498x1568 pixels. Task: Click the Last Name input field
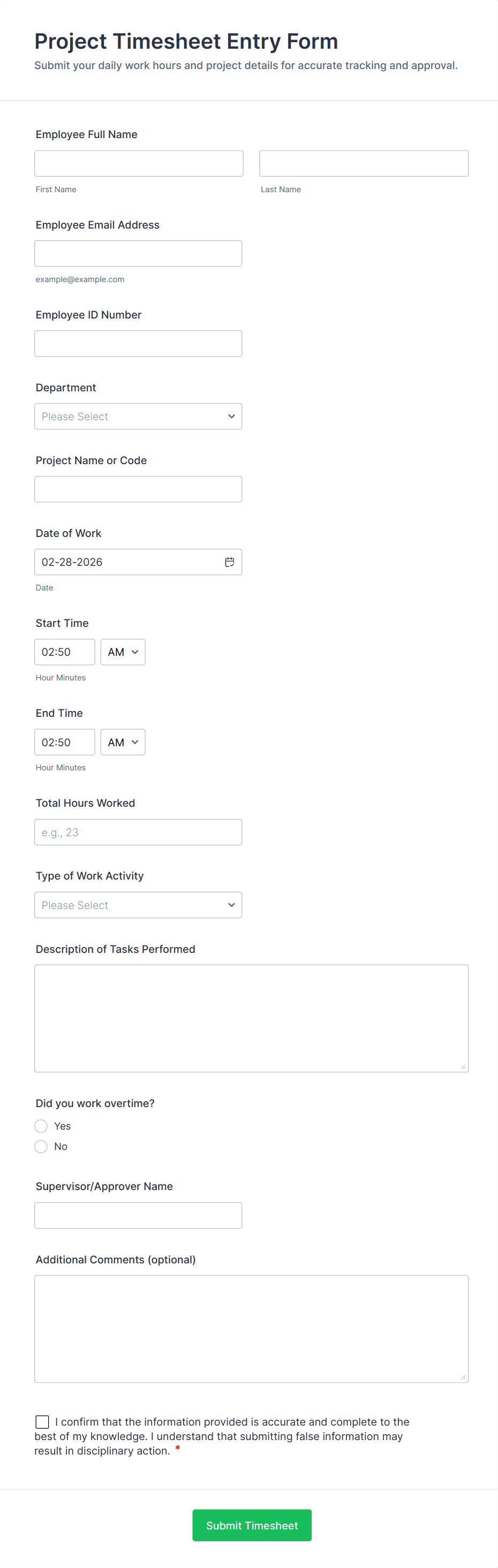(364, 164)
